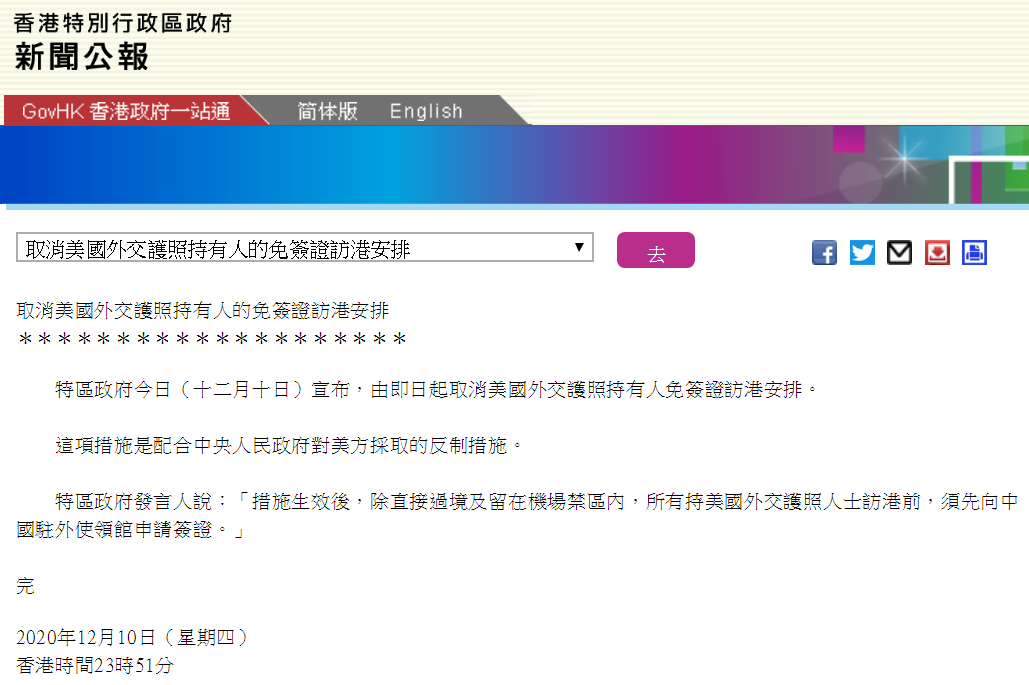
Task: Share the press release on Twitter
Action: (861, 252)
